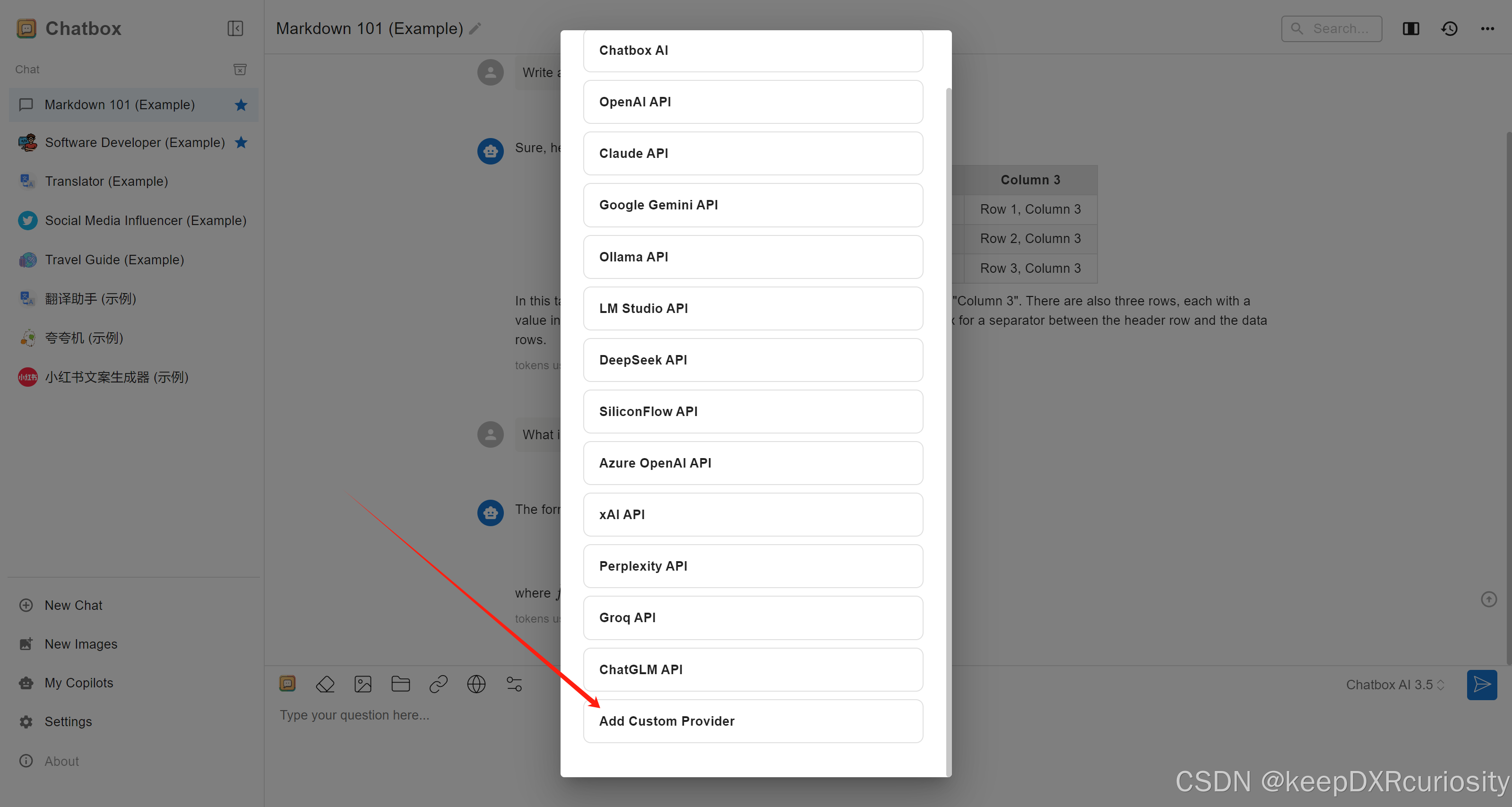Open conversation settings sliders icon
Image resolution: width=1512 pixels, height=807 pixels.
click(x=514, y=684)
